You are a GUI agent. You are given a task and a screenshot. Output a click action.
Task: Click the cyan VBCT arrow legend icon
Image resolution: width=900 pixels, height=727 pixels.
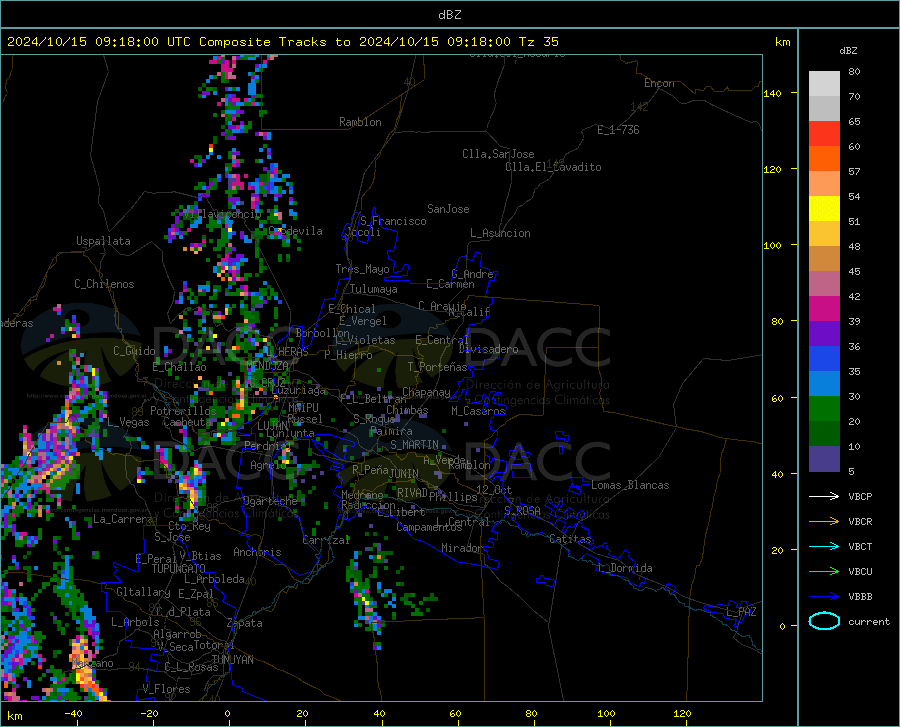pyautogui.click(x=824, y=546)
